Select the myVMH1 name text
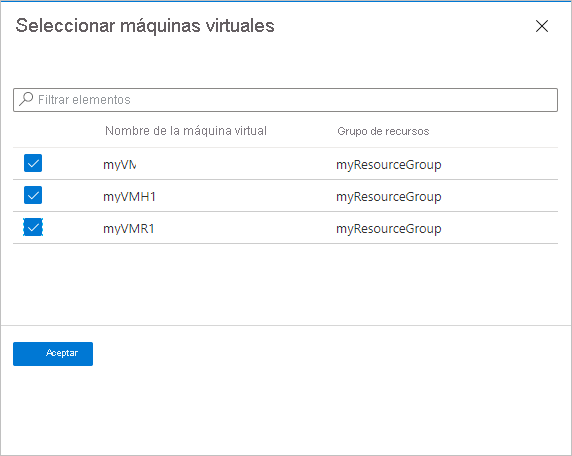 click(129, 197)
